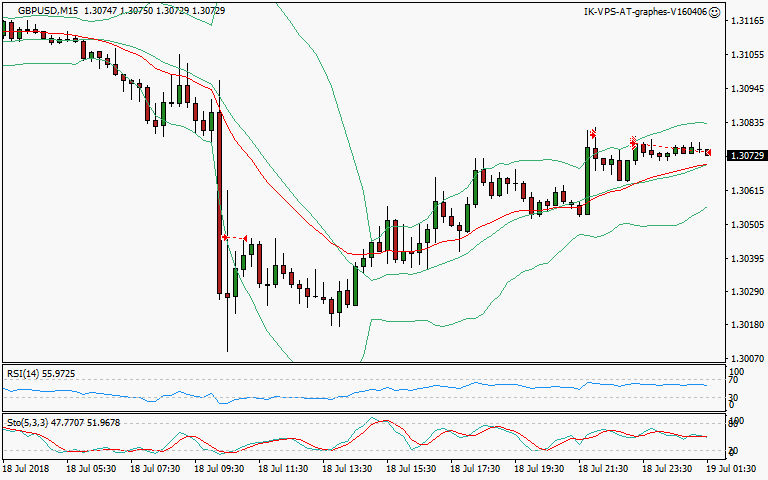This screenshot has width=768, height=480.
Task: Click the RSI 70 level label
Action: tap(733, 380)
